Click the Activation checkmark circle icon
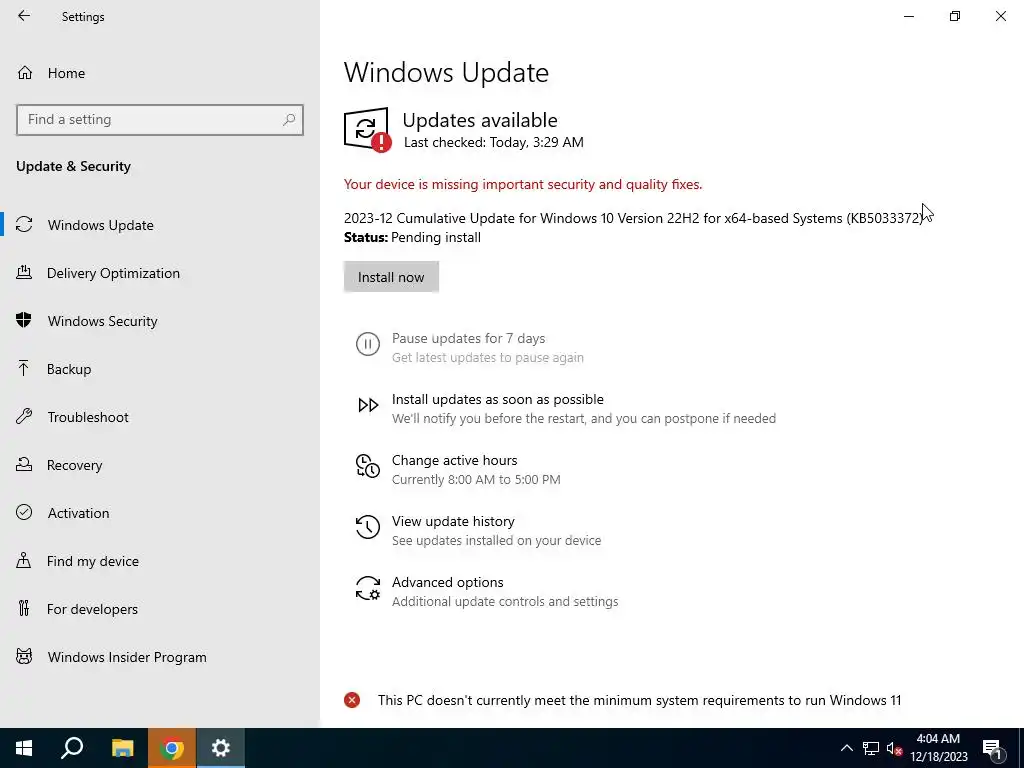 24,512
